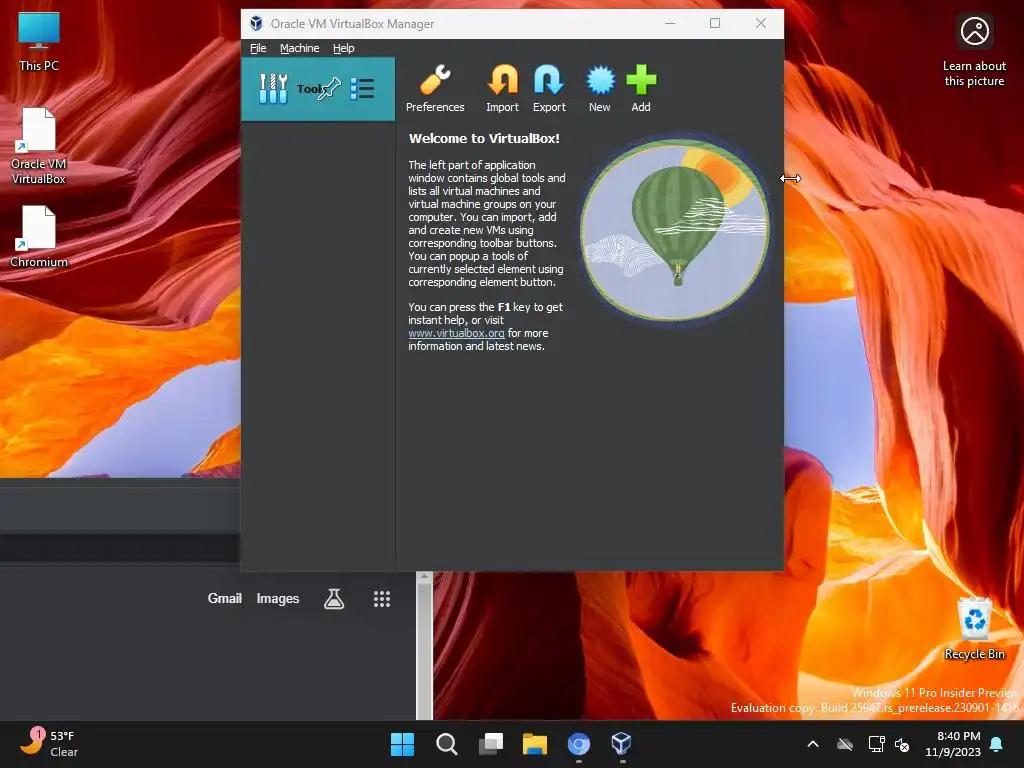Open the Windows Start menu
This screenshot has height=768, width=1024.
[402, 744]
